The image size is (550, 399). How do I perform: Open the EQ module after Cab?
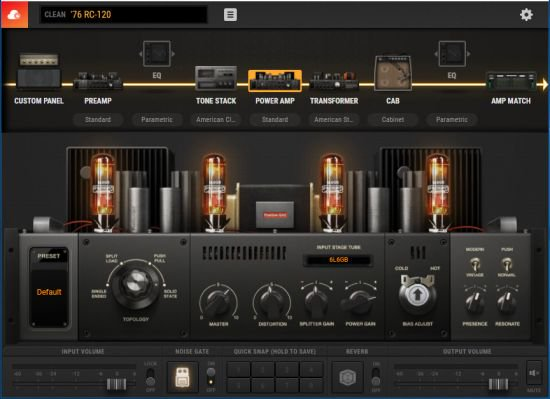coord(452,54)
